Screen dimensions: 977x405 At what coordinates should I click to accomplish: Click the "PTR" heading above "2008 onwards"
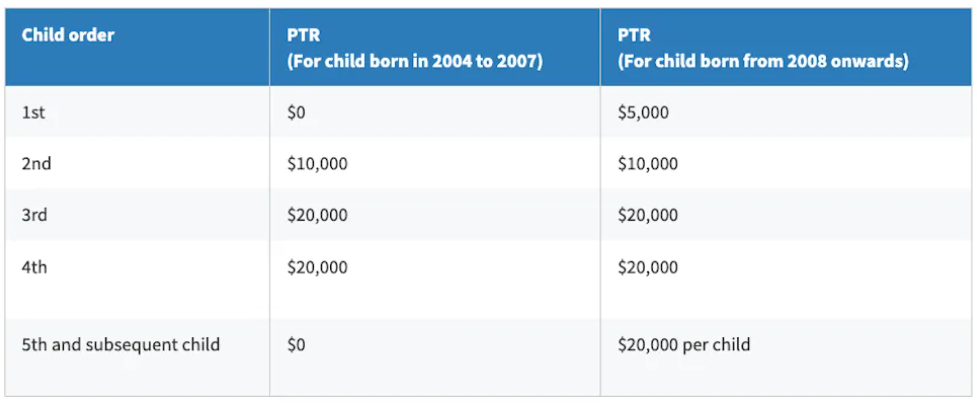tap(635, 35)
